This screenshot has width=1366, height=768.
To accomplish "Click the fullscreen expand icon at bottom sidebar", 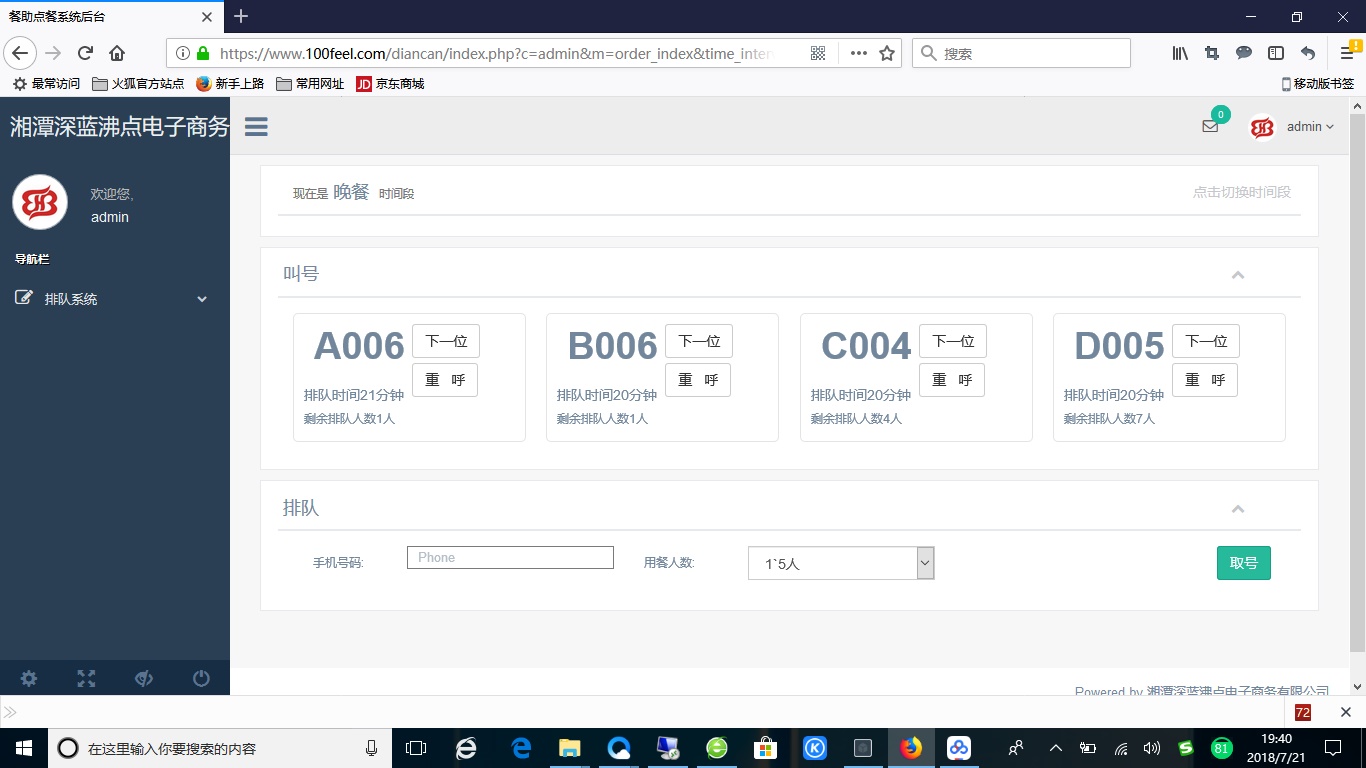I will 86,678.
